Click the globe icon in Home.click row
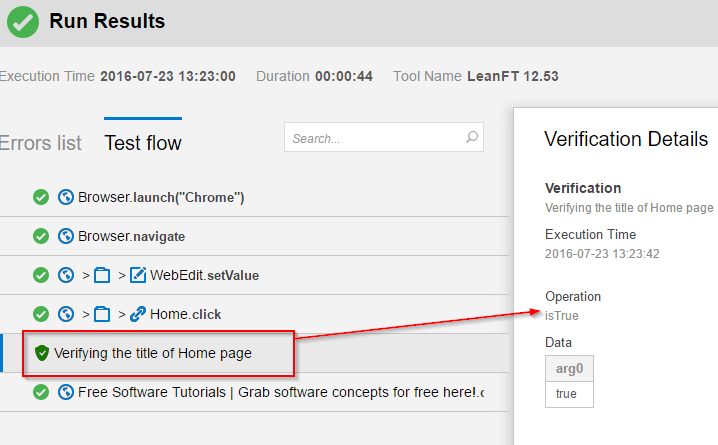 pyautogui.click(x=67, y=314)
